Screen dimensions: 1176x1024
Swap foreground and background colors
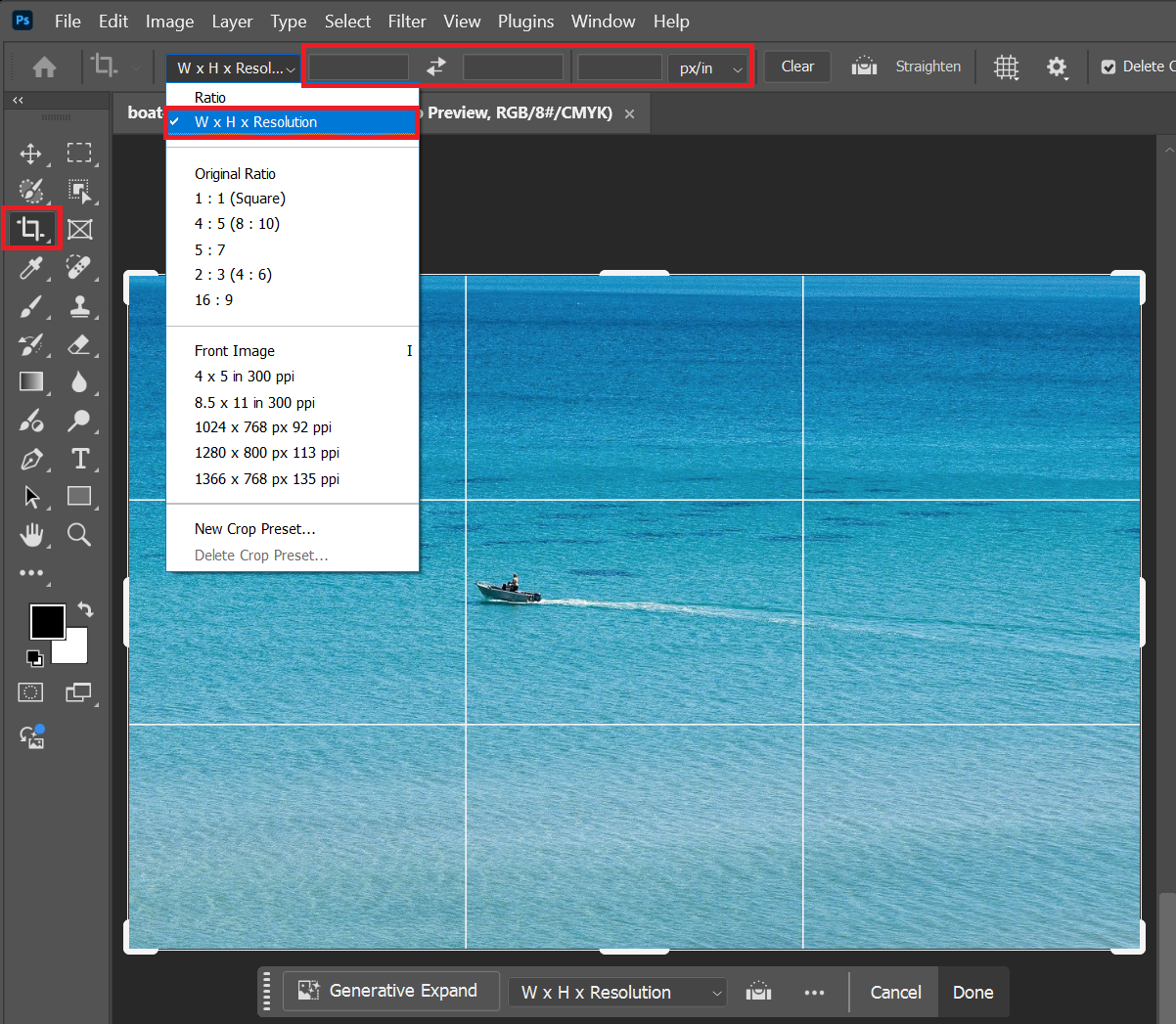[85, 609]
